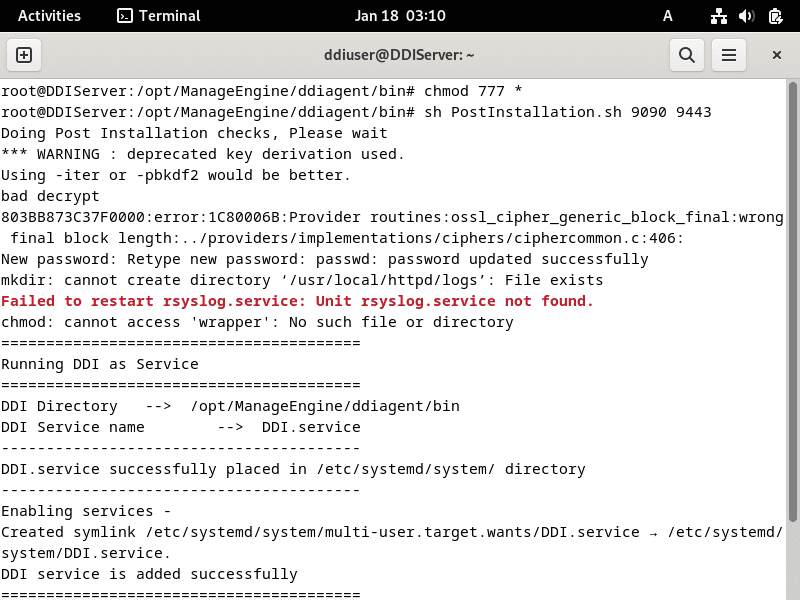Open the Activities overview
Image resolution: width=800 pixels, height=600 pixels.
49,16
